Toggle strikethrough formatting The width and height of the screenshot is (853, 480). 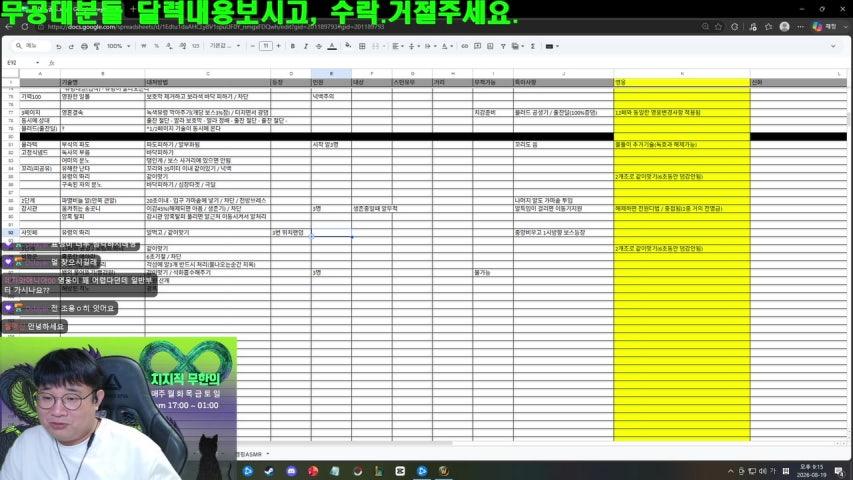[x=319, y=46]
